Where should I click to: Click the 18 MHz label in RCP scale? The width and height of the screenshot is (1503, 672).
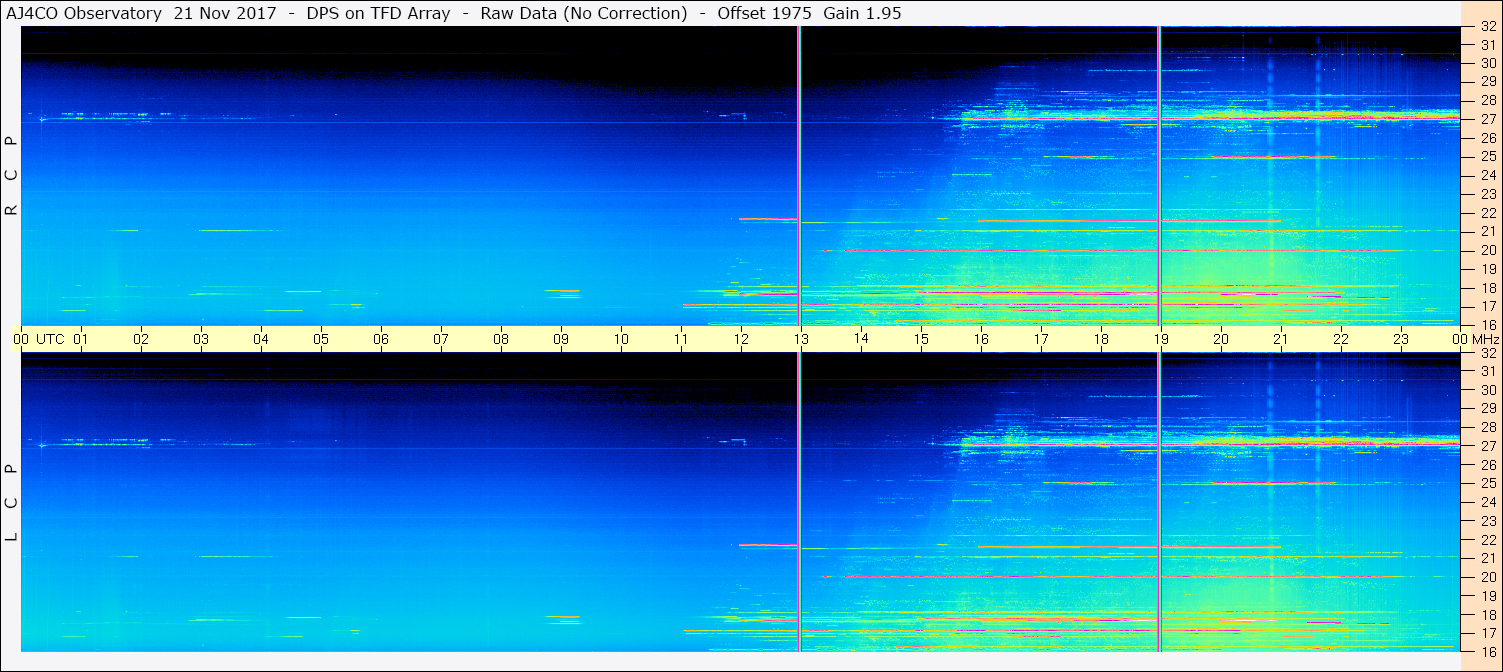pyautogui.click(x=1488, y=288)
